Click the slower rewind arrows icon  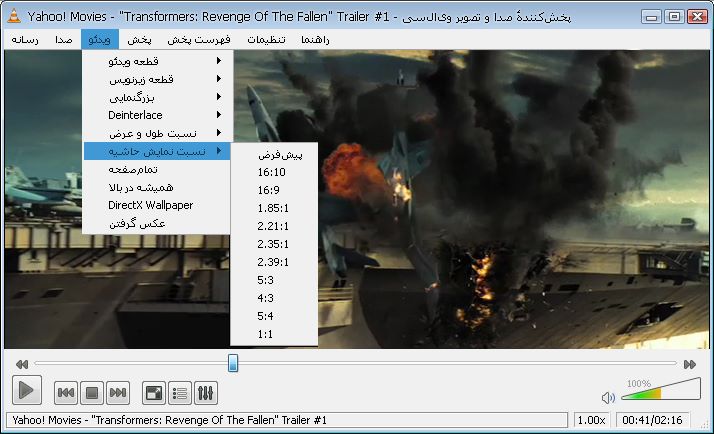coord(22,364)
